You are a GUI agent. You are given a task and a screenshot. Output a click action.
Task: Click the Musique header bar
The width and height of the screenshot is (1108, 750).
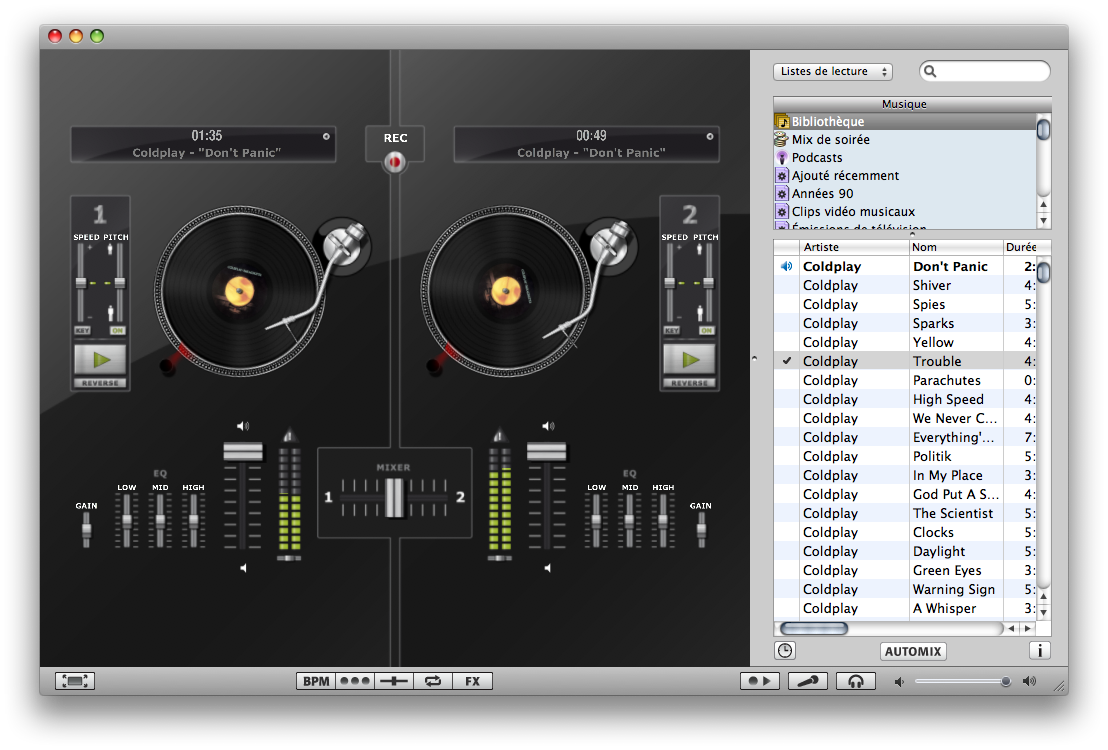[x=912, y=104]
